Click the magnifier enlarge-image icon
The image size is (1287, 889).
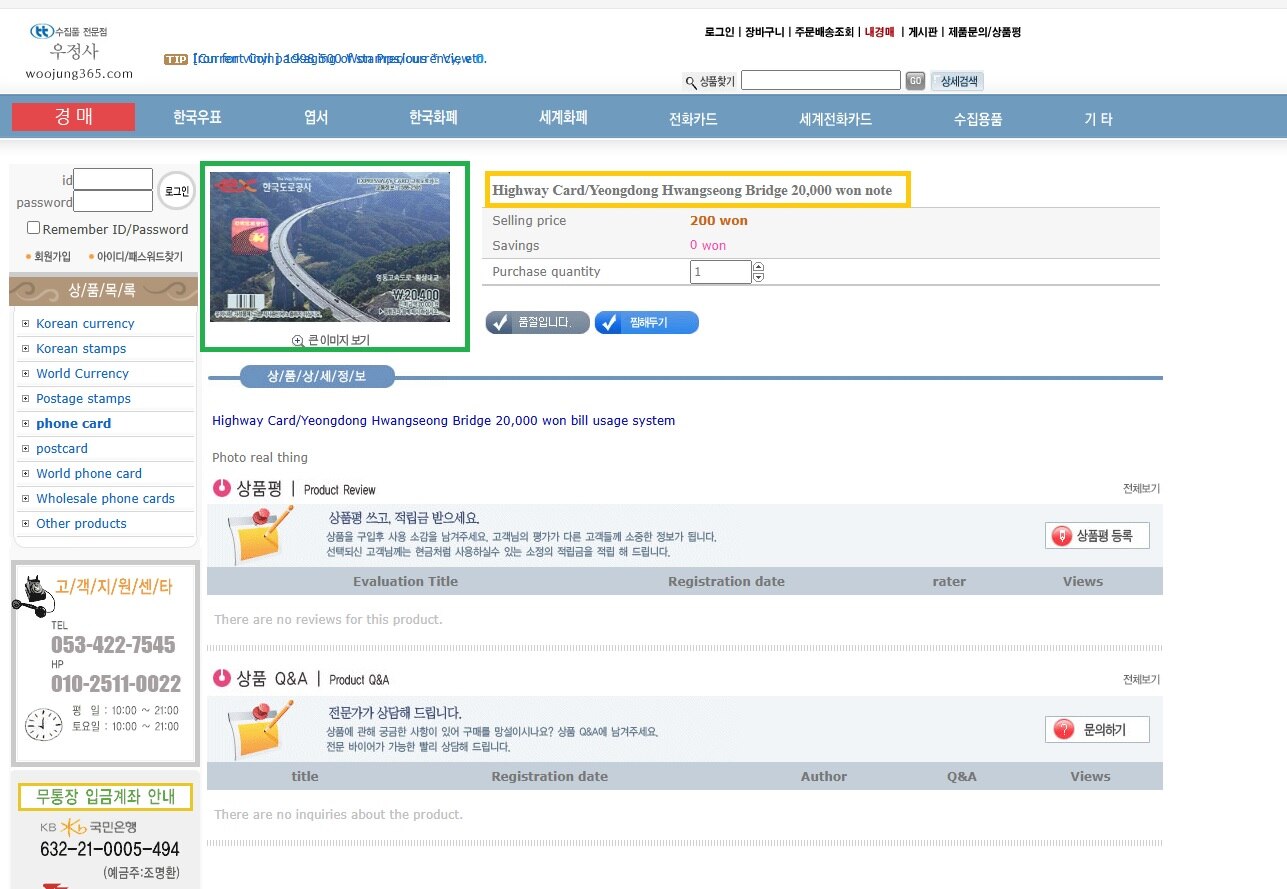click(298, 341)
